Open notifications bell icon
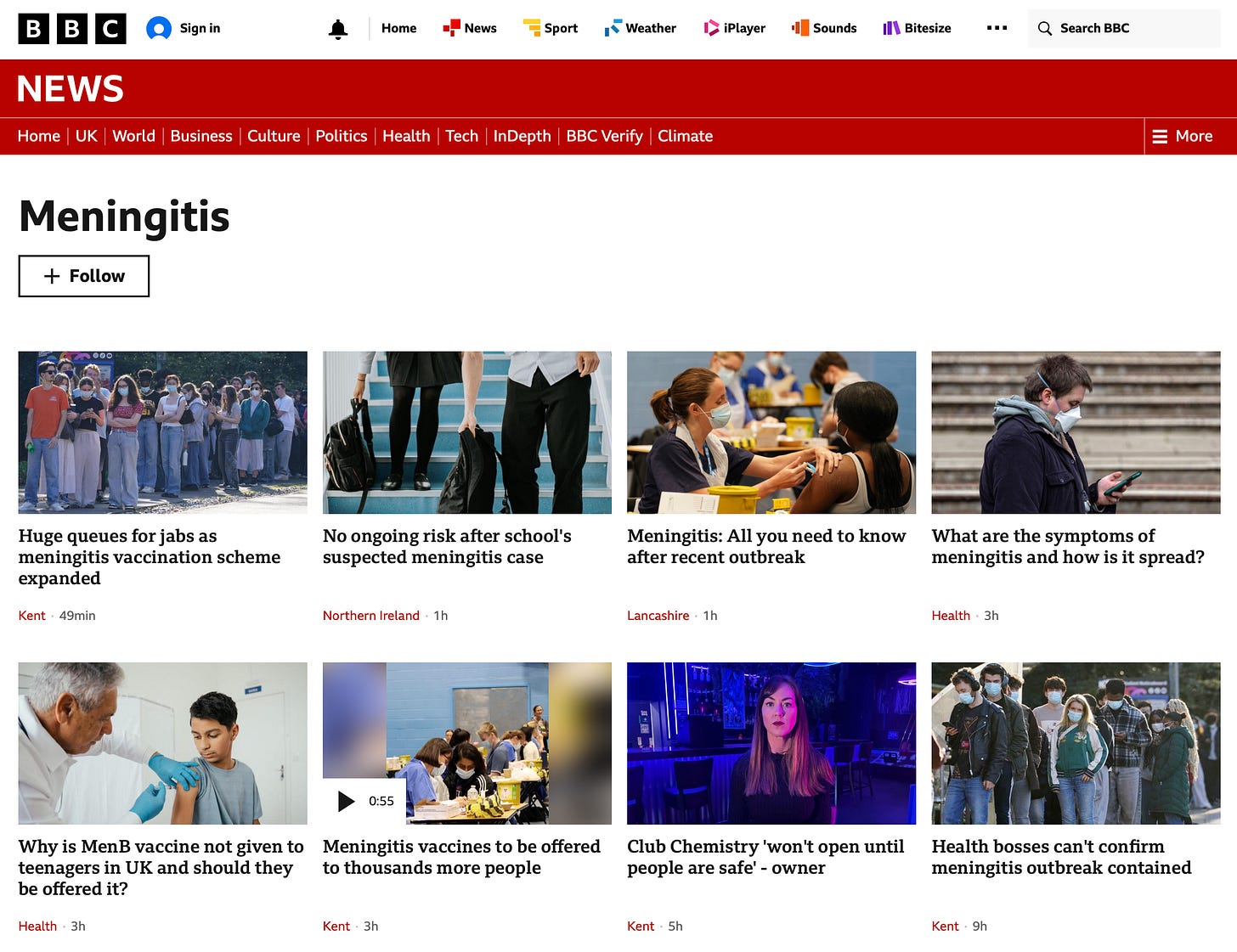Viewport: 1237px width, 952px height. 338,30
